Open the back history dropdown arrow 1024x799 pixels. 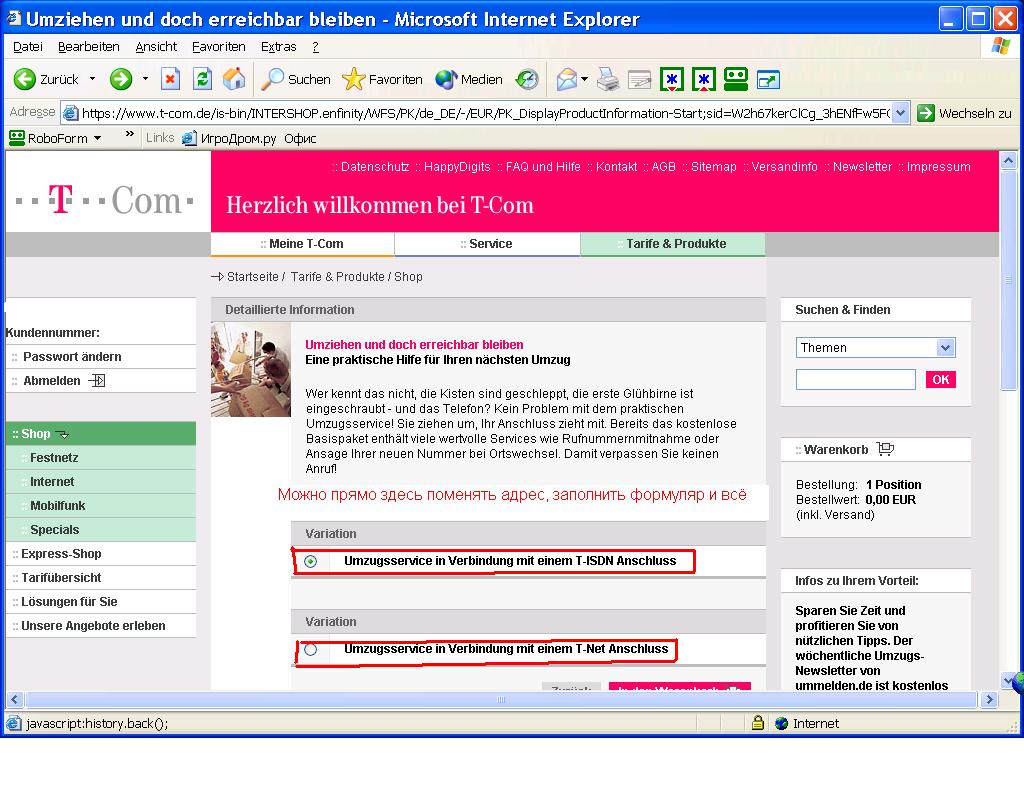tap(92, 79)
